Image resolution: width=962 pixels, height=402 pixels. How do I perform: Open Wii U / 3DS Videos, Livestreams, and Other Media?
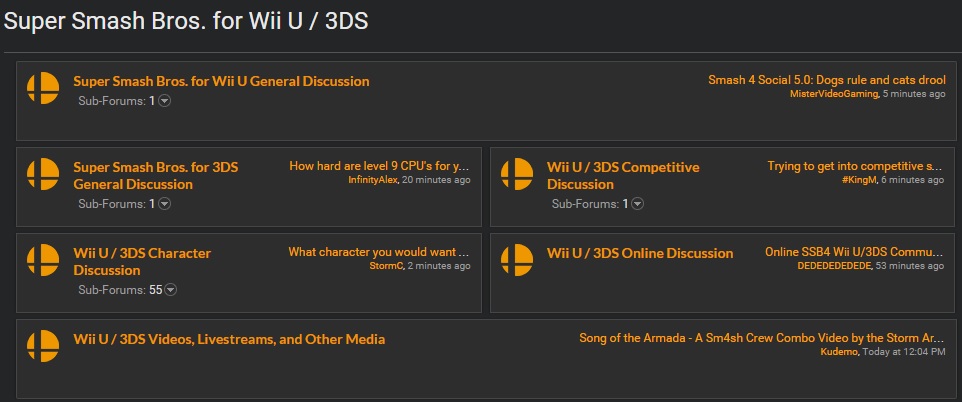(229, 339)
